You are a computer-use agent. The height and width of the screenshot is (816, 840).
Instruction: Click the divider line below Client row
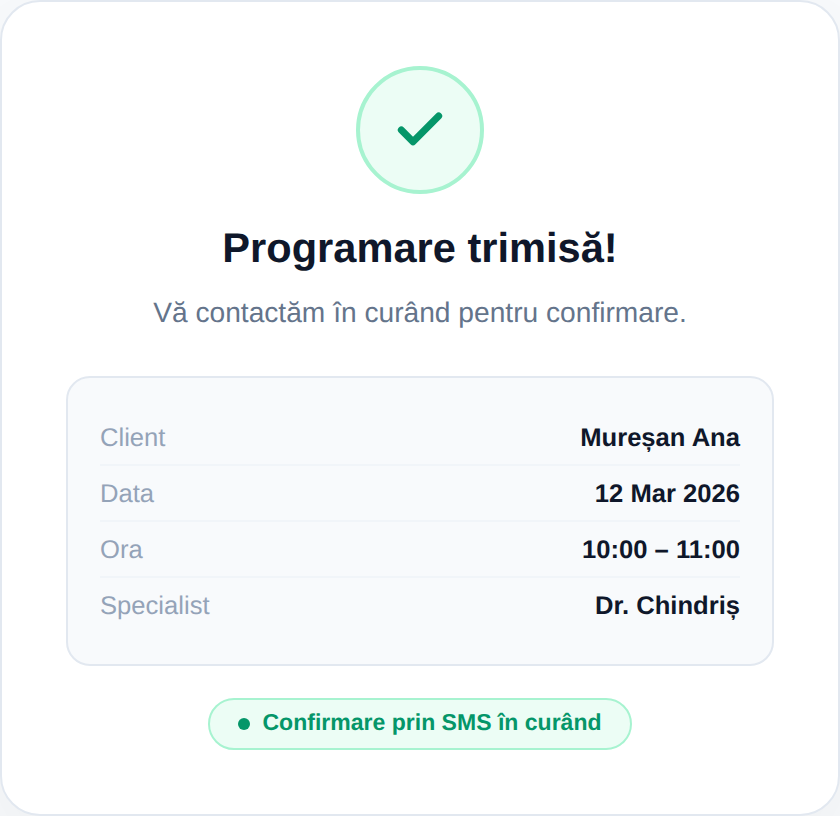tap(420, 465)
